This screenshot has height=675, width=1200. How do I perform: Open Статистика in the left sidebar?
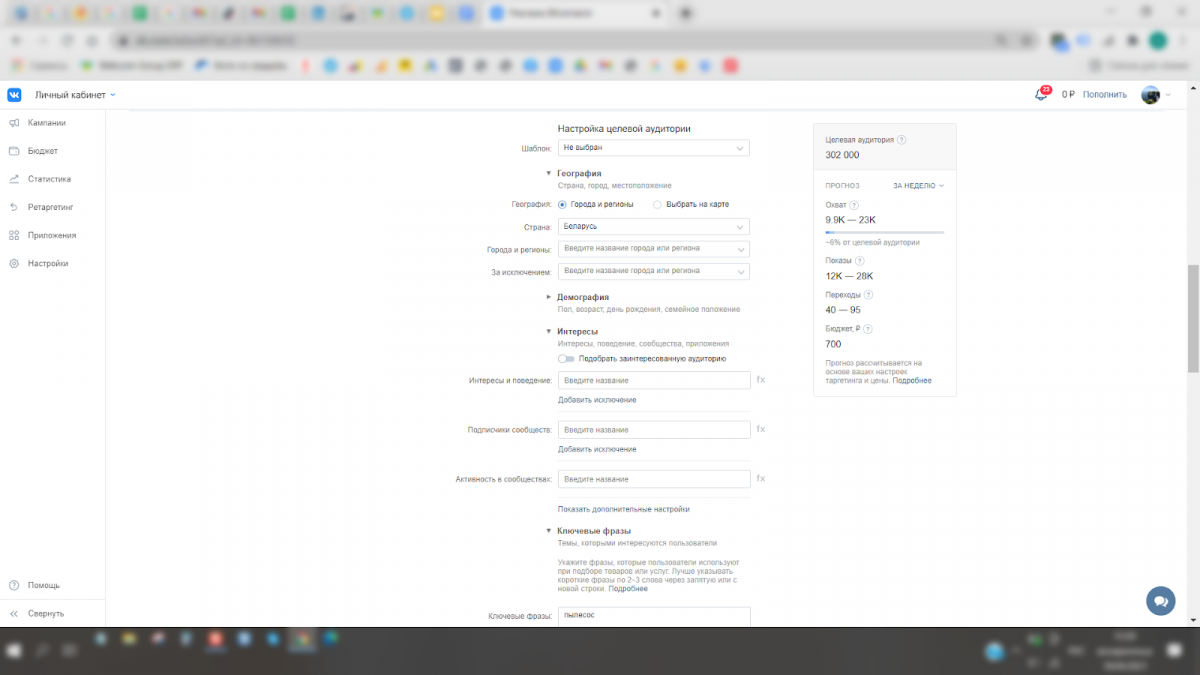pyautogui.click(x=49, y=179)
